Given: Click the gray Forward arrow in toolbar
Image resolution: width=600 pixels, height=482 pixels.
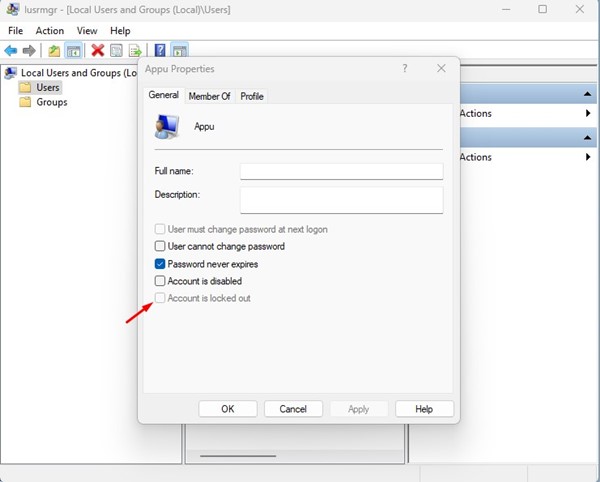Looking at the screenshot, I should tap(29, 50).
